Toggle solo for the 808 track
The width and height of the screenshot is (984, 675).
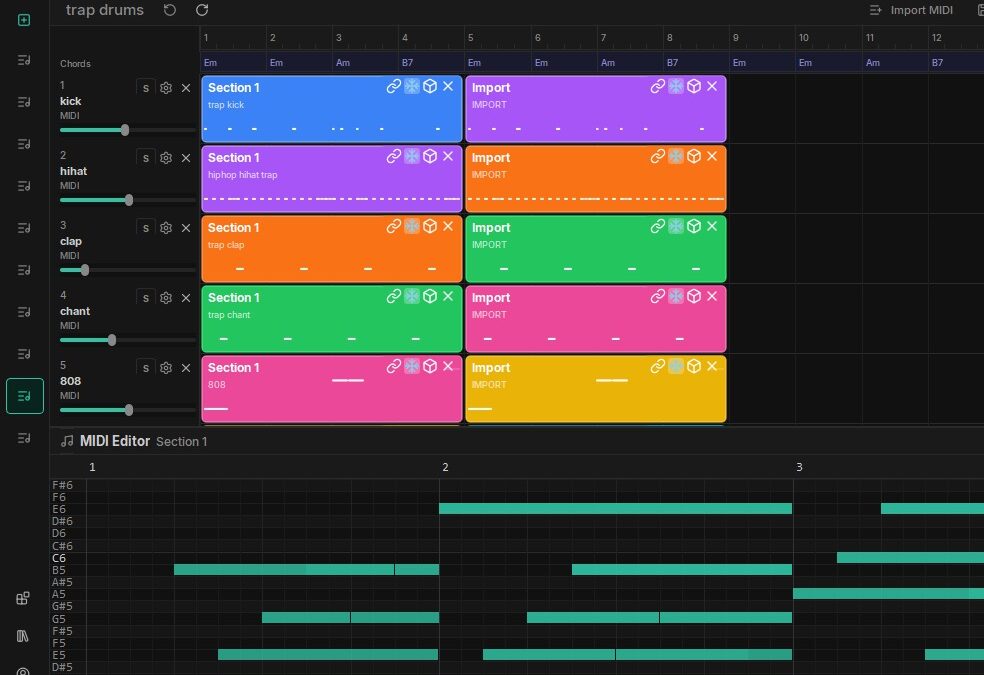coord(145,367)
